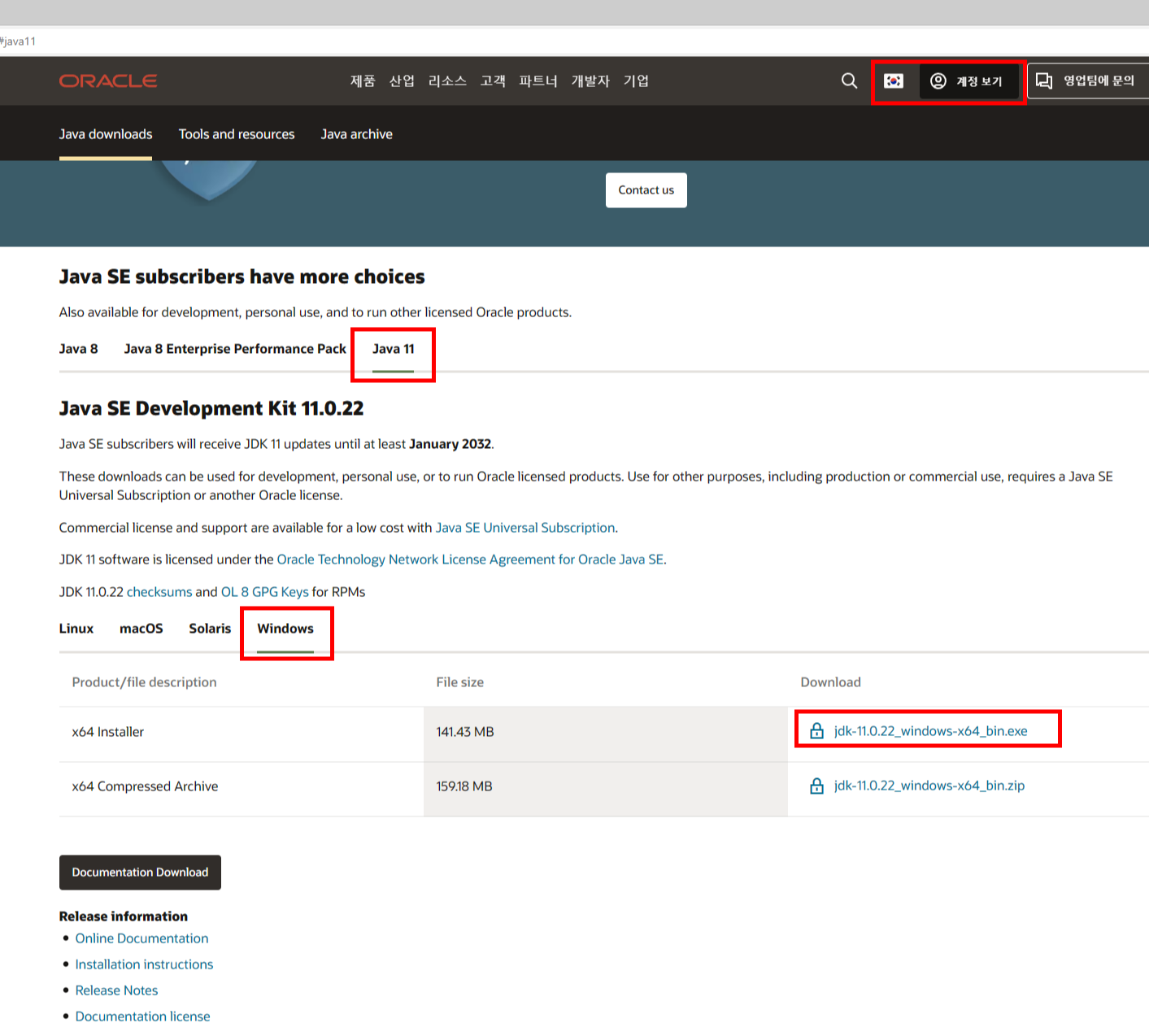Select the Java downloads tab
Viewport: 1149px width, 1036px height.
(106, 134)
